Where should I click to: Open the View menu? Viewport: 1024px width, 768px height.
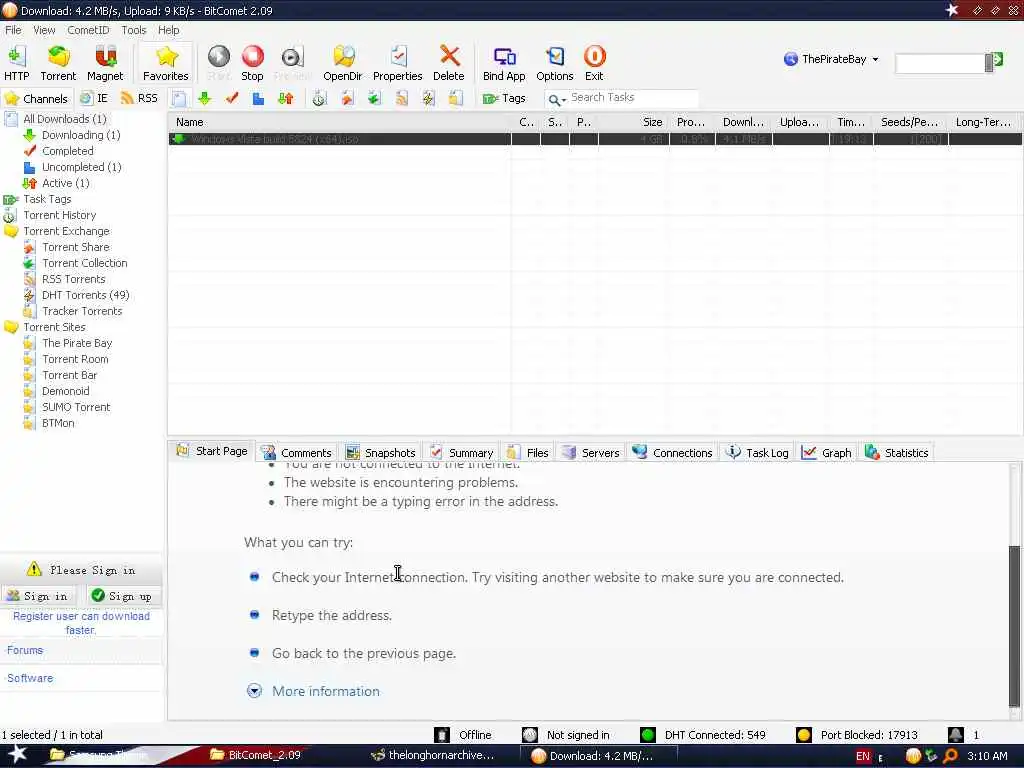(x=44, y=30)
